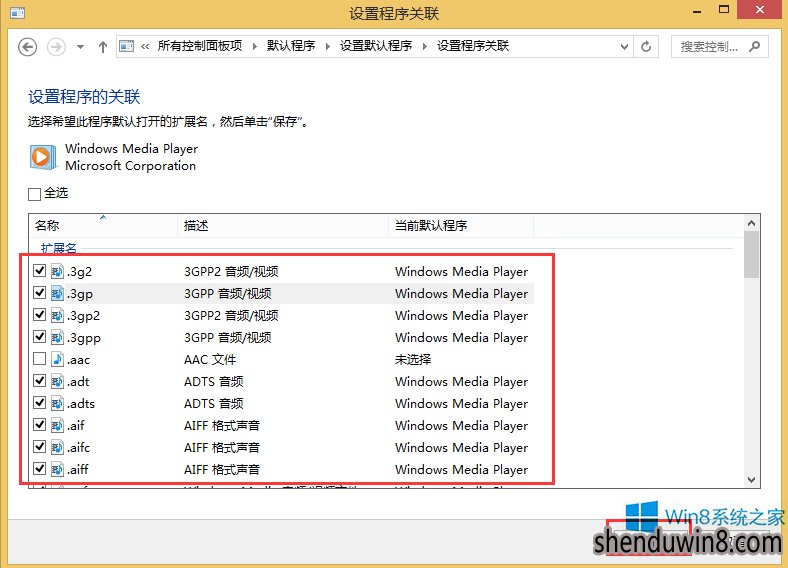Viewport: 788px width, 568px height.
Task: Click list scrollbar down arrow
Action: pyautogui.click(x=751, y=480)
